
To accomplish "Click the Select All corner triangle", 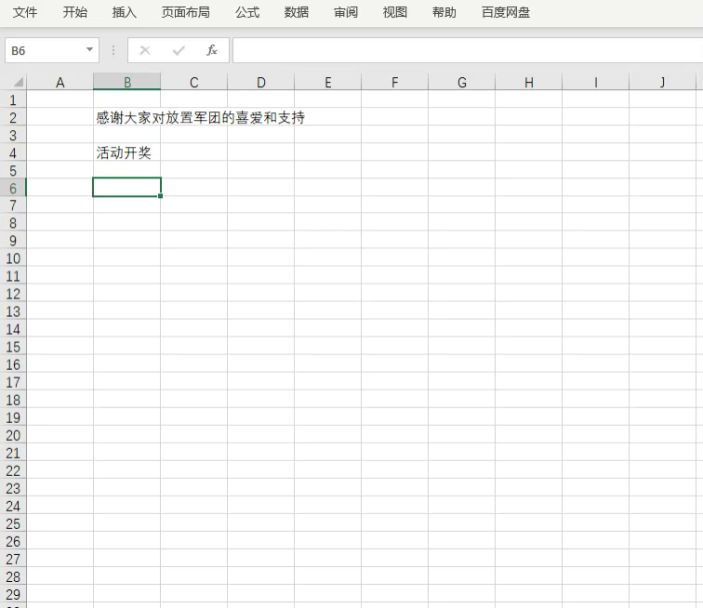I will [x=18, y=83].
